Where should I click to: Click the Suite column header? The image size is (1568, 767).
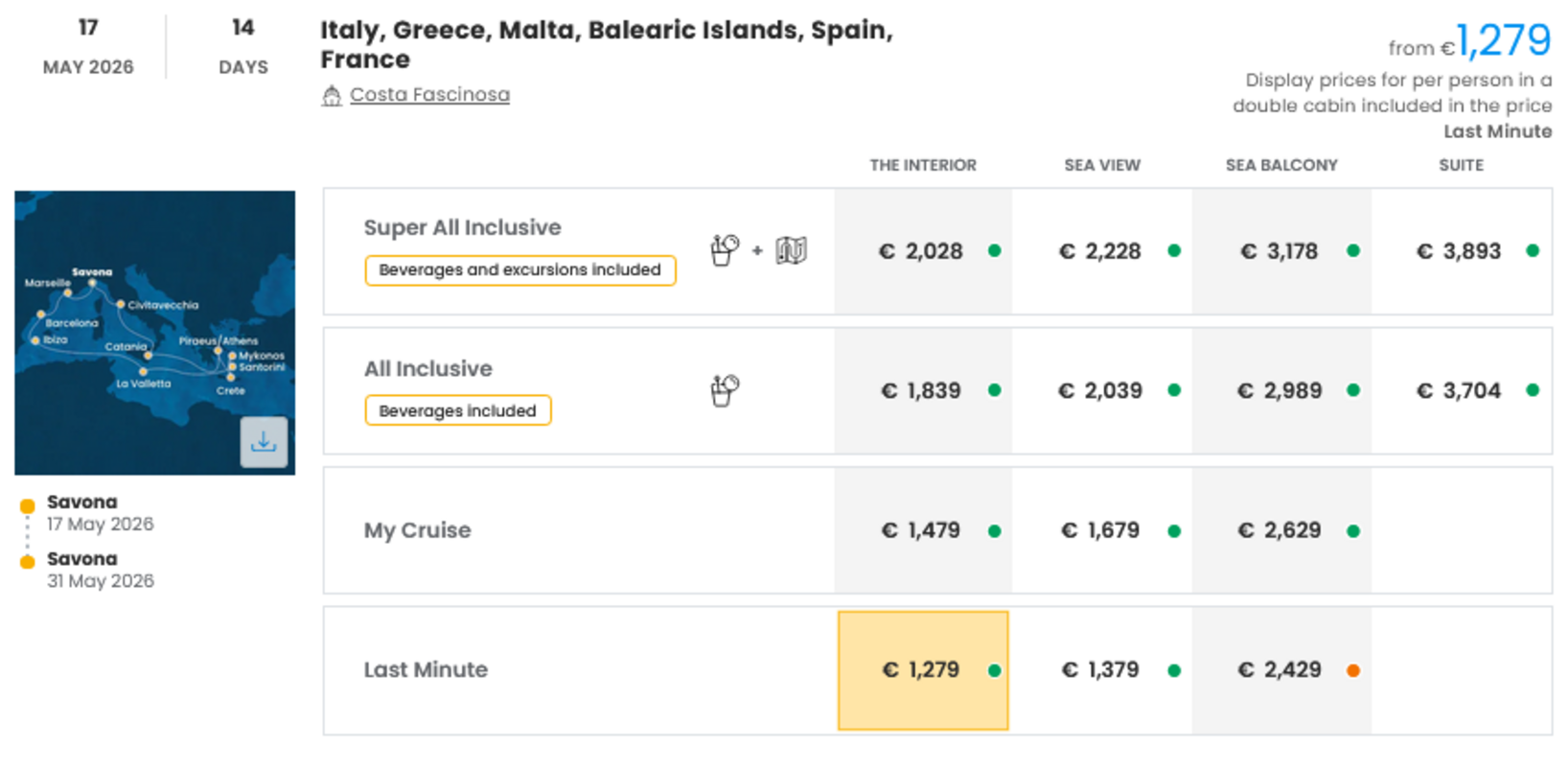pos(1461,165)
